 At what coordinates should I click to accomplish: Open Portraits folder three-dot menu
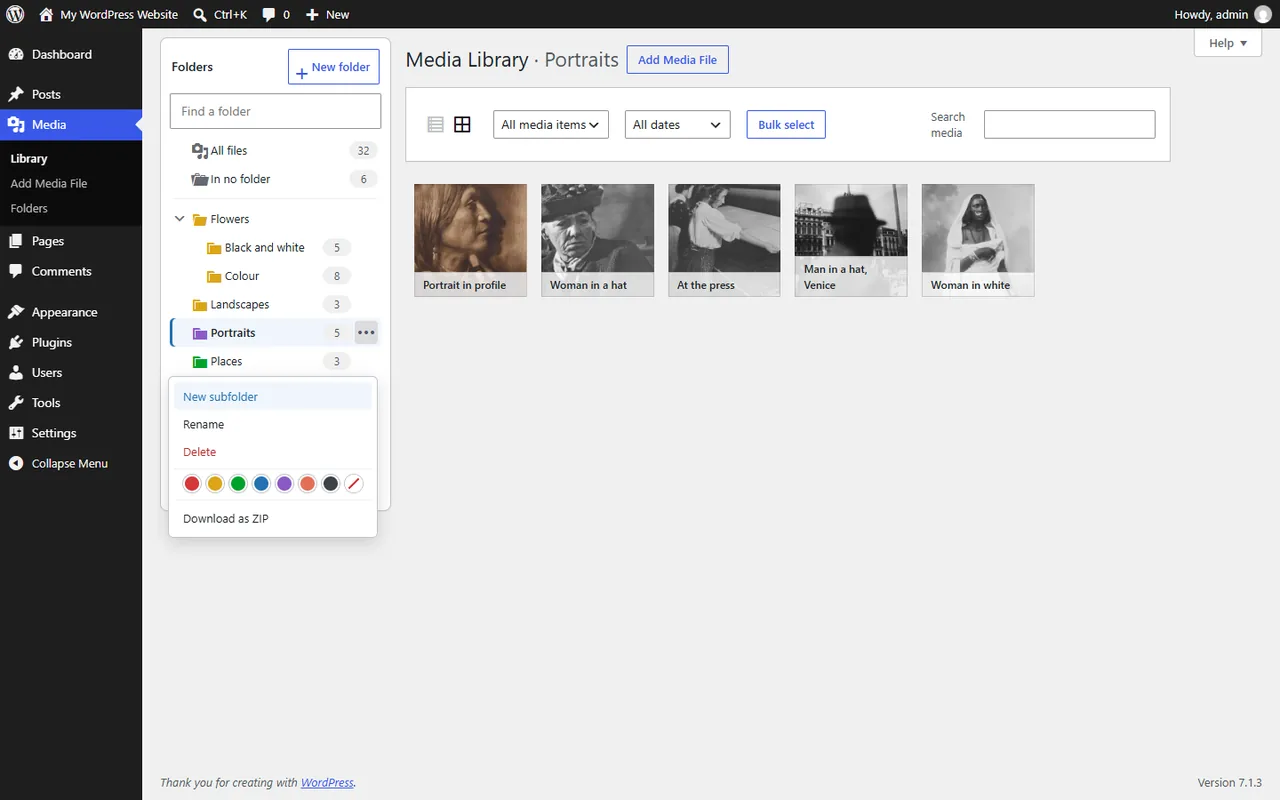tap(366, 333)
